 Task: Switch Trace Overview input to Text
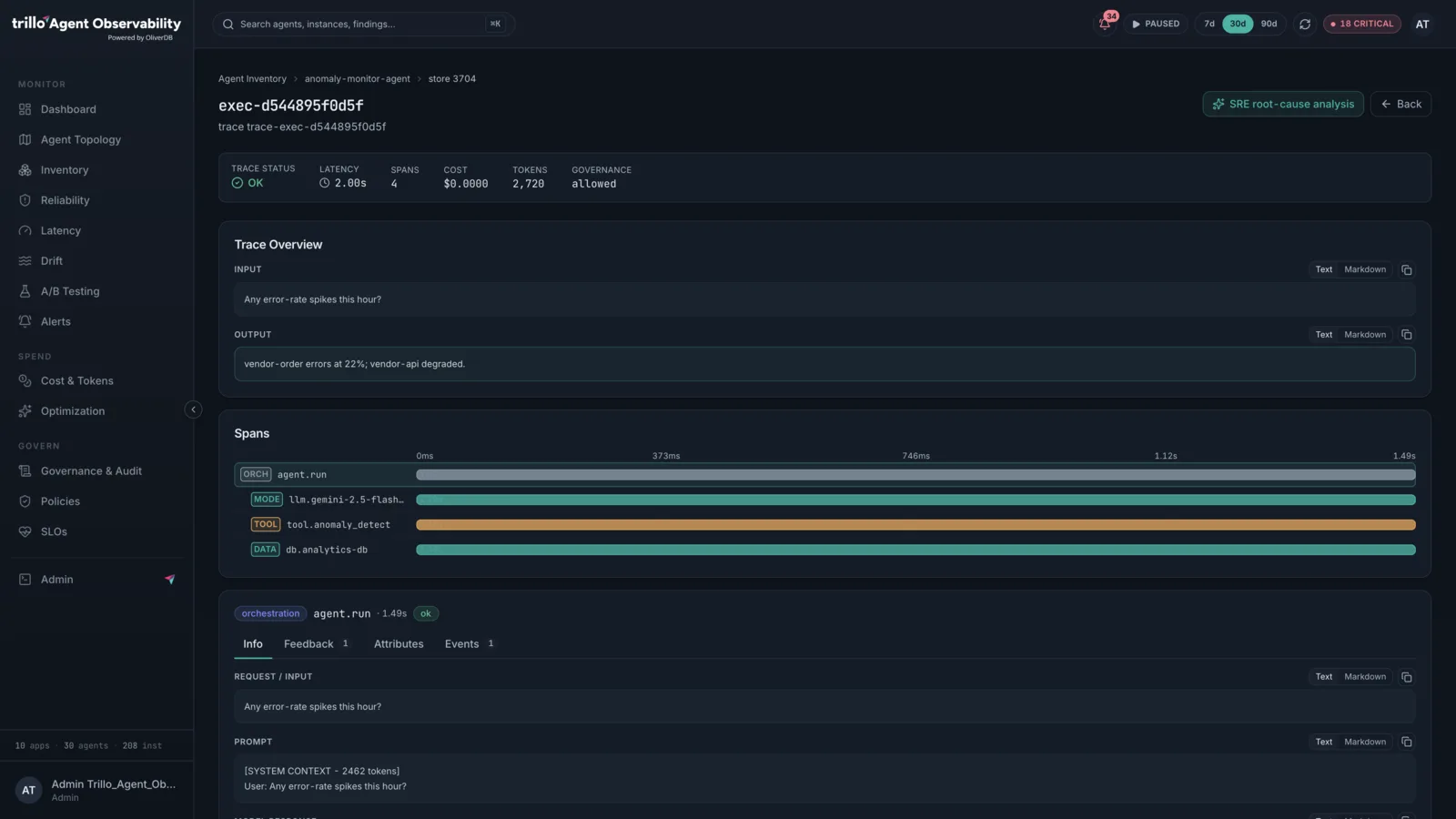coord(1323,269)
